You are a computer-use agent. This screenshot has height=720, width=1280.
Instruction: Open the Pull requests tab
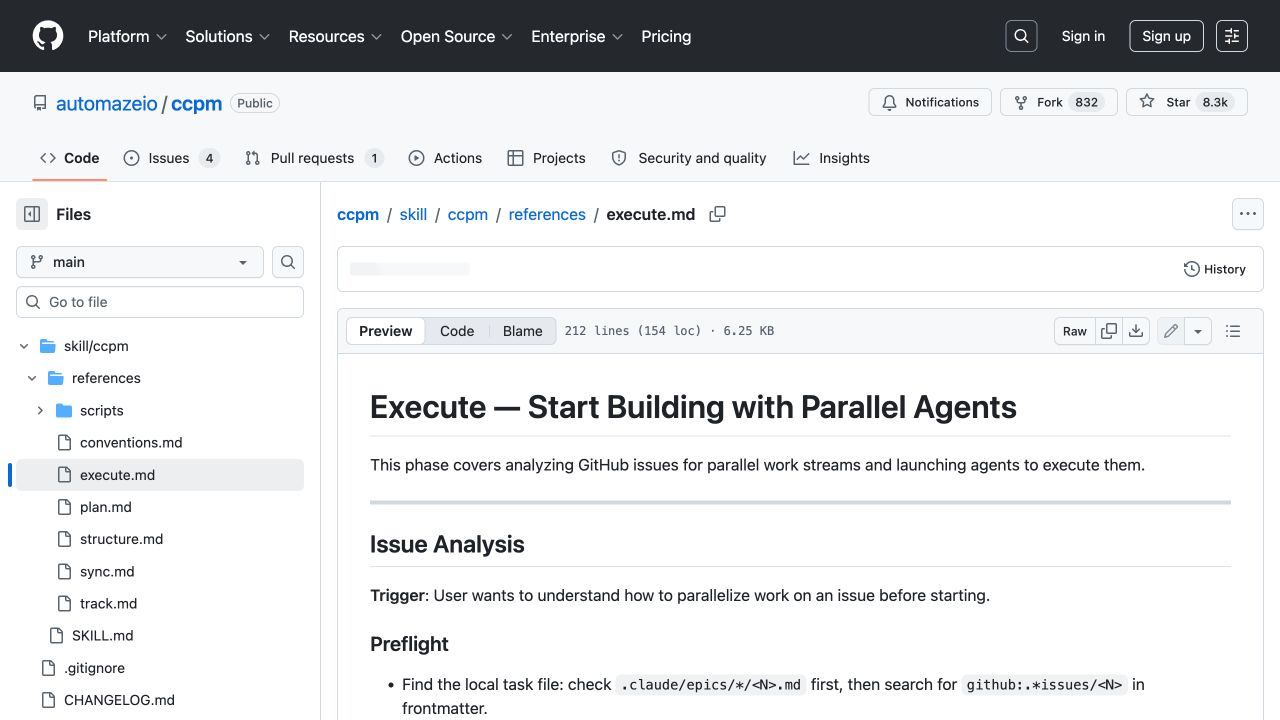click(x=314, y=158)
